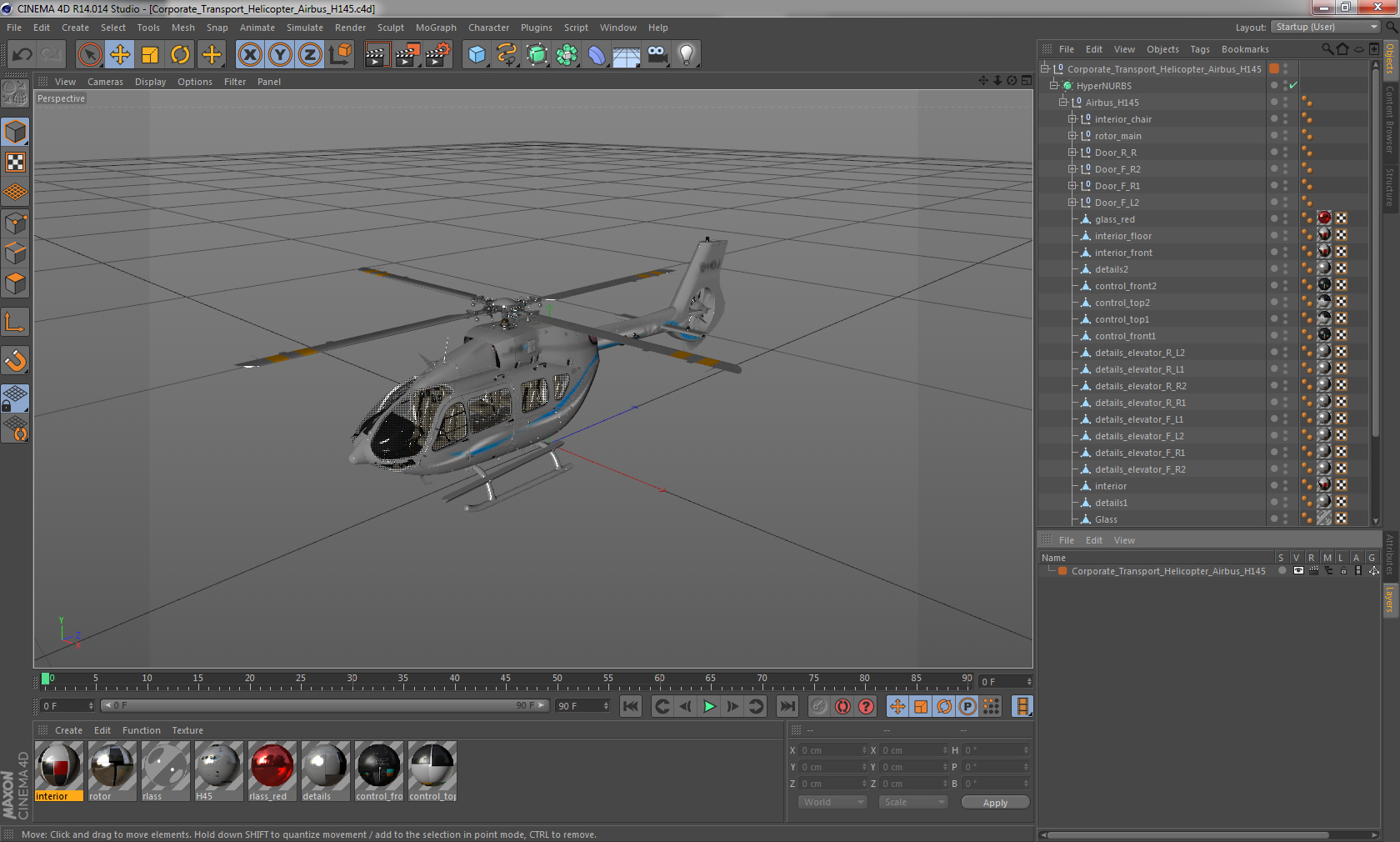
Task: Open the MoGraph menu
Action: pyautogui.click(x=436, y=28)
